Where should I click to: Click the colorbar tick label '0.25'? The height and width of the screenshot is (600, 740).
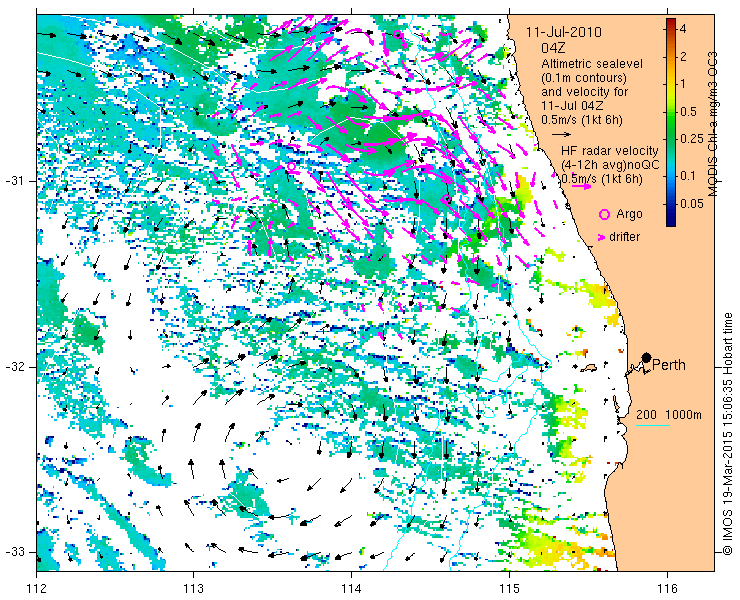coord(690,139)
